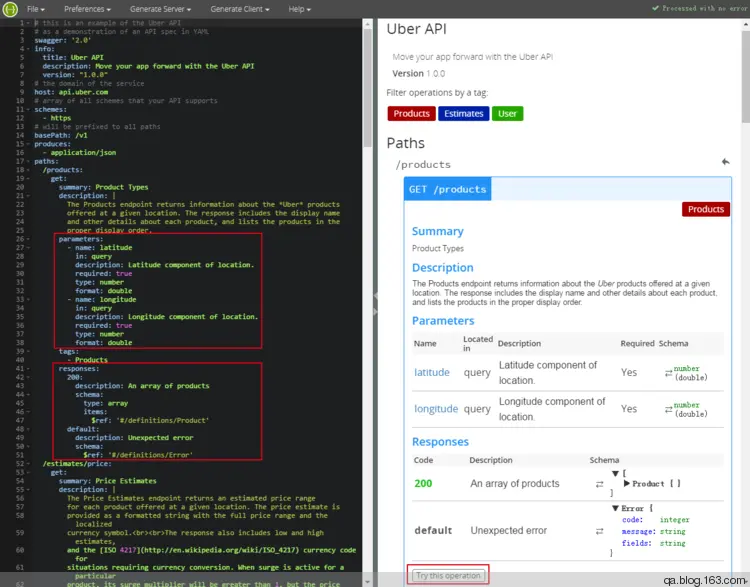Toggle schema view icon for latitude row
The height and width of the screenshot is (587, 750).
pyautogui.click(x=668, y=373)
